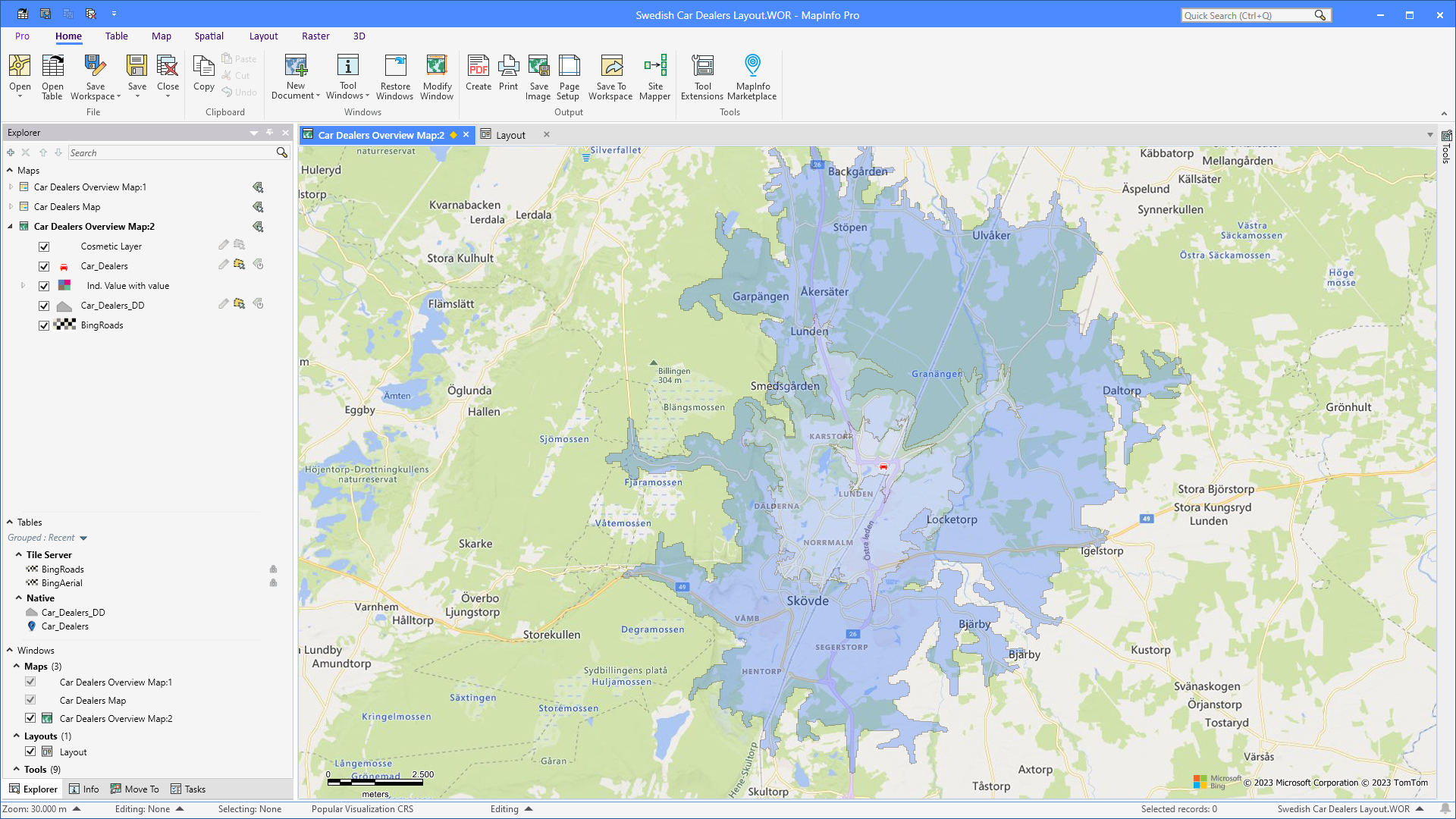Image resolution: width=1456 pixels, height=819 pixels.
Task: Click the Quick Search input box
Action: [1247, 15]
